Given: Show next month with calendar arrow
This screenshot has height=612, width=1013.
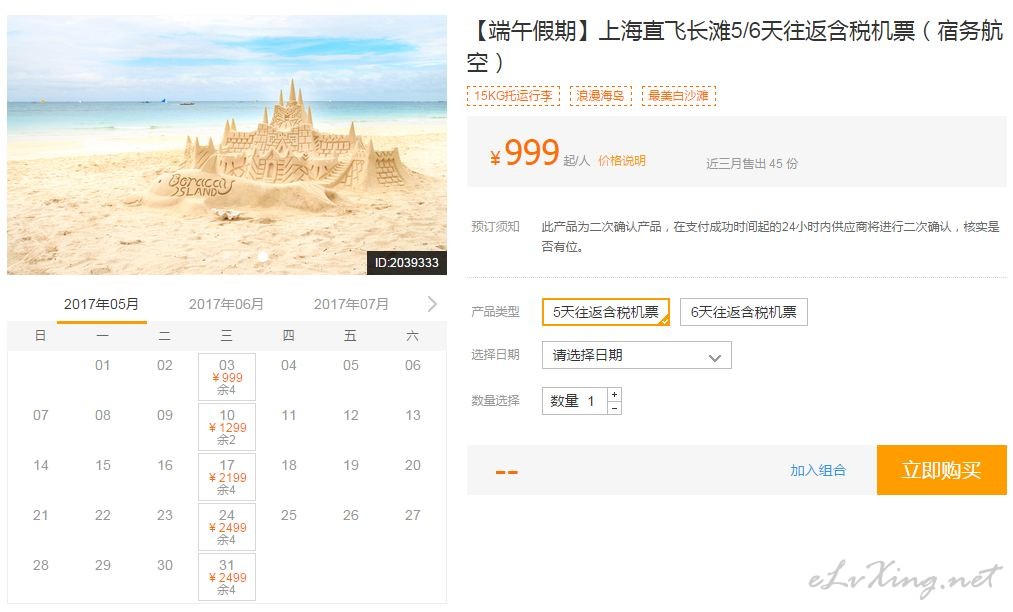Looking at the screenshot, I should click(432, 304).
